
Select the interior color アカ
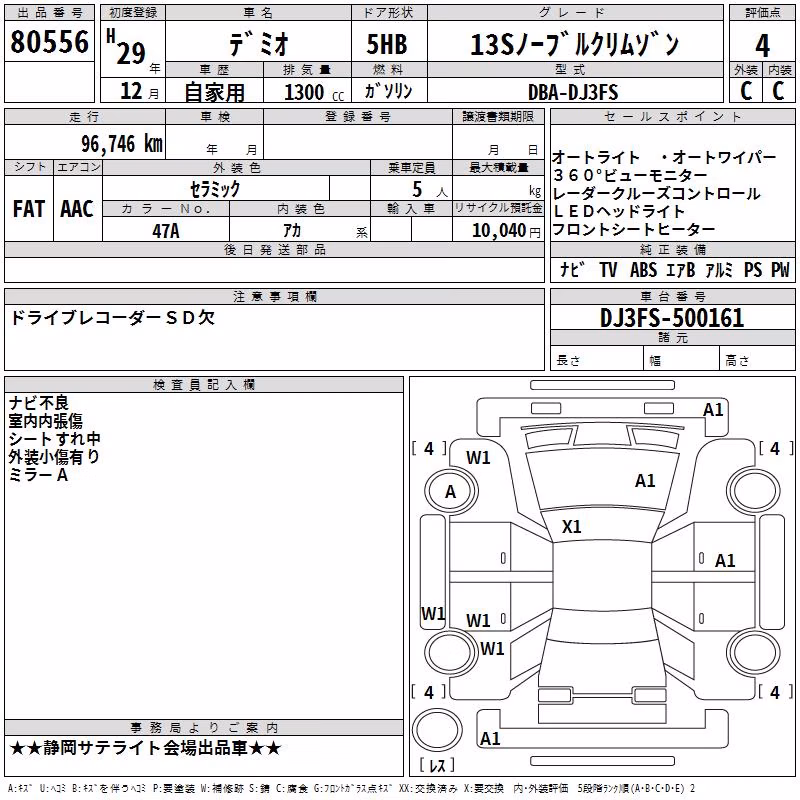(292, 230)
